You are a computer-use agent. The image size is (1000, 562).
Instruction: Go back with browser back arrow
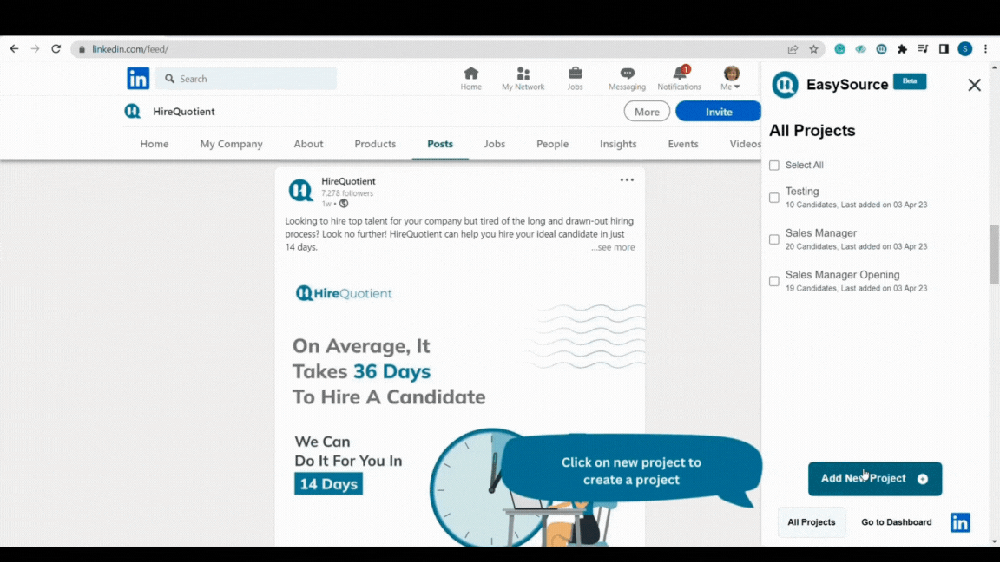point(14,49)
